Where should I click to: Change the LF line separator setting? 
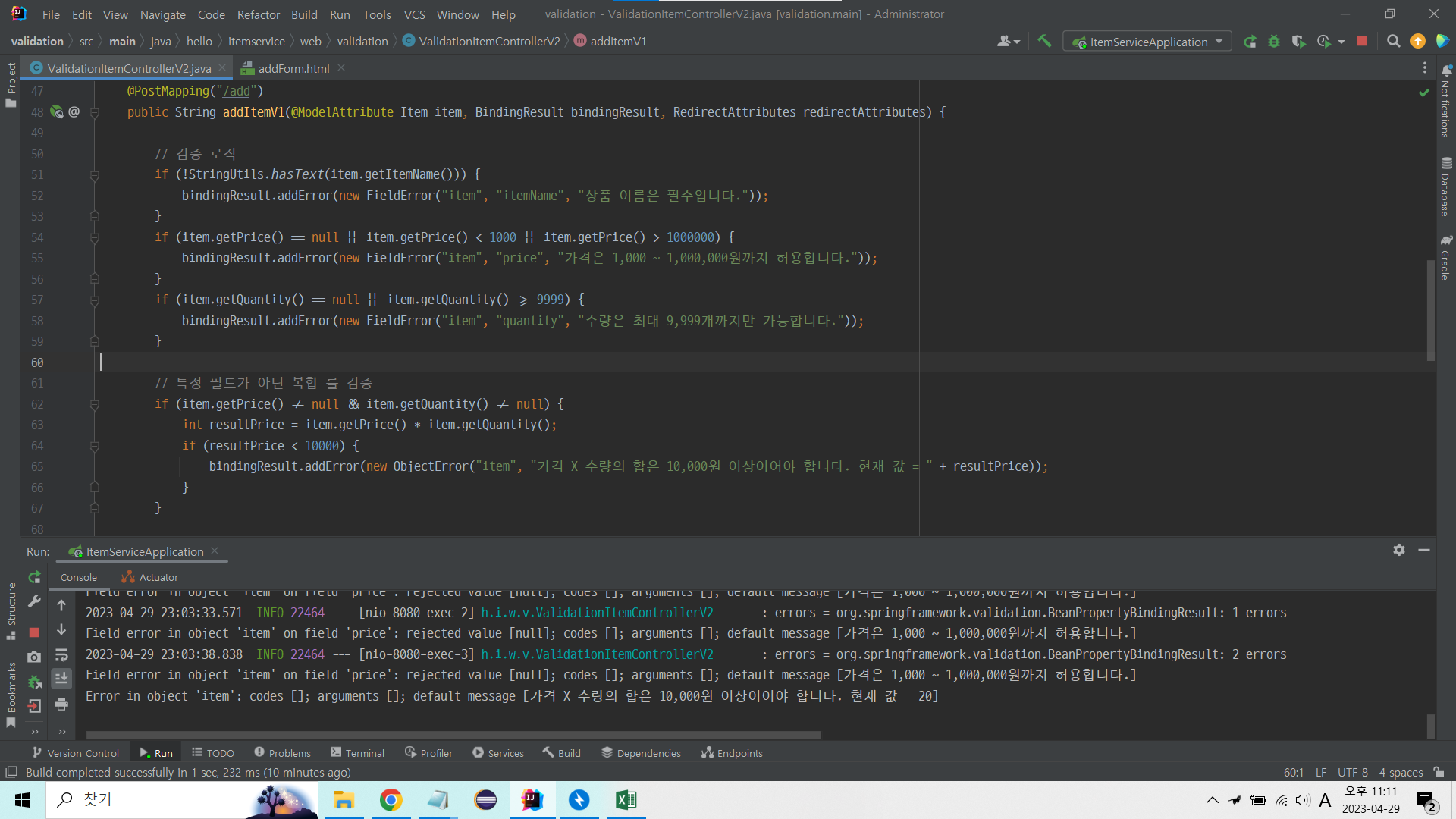coord(1320,773)
